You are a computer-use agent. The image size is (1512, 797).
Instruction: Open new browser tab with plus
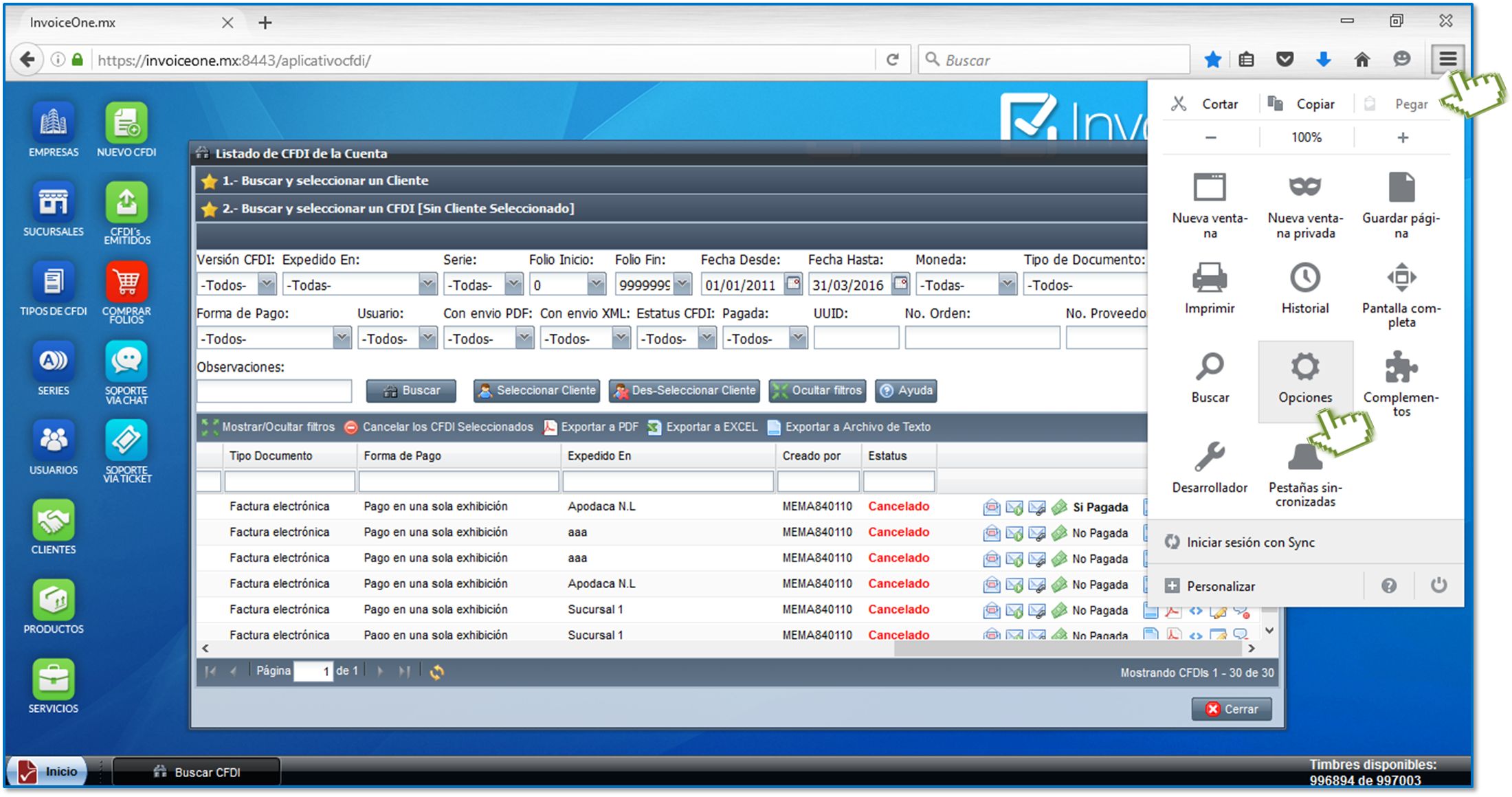[x=265, y=23]
